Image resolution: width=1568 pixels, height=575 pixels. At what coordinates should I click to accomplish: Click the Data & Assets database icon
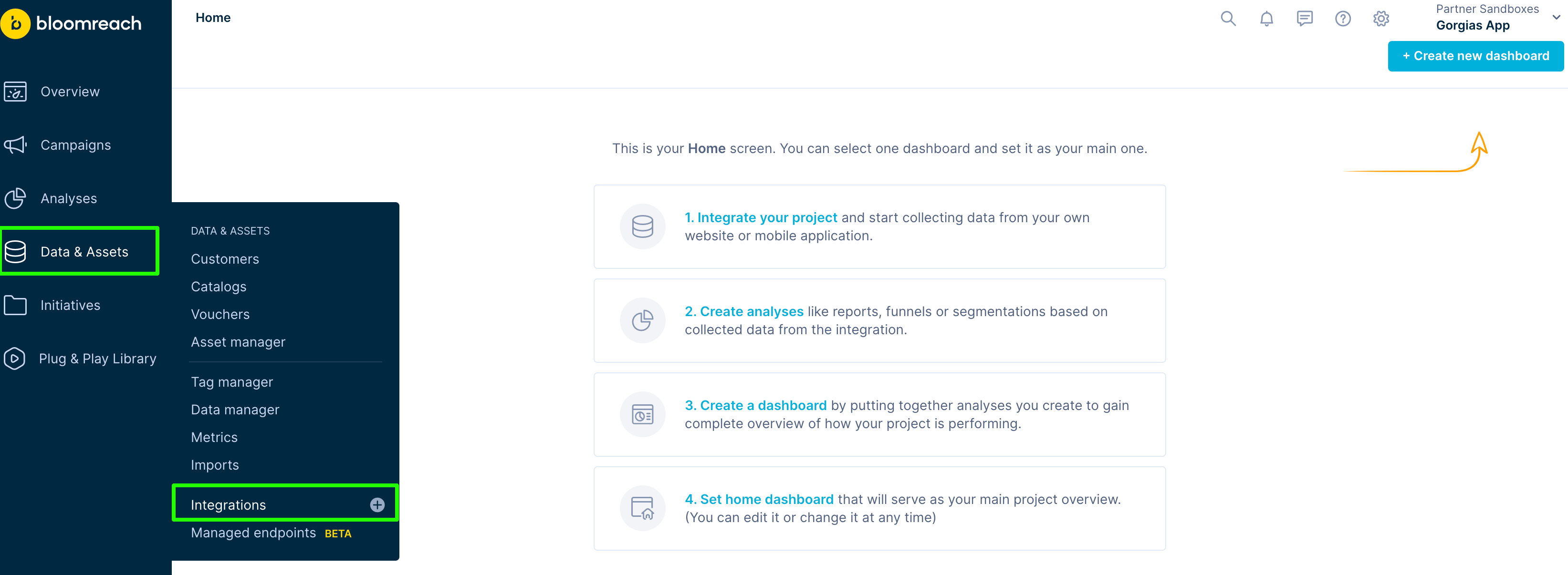coord(15,252)
